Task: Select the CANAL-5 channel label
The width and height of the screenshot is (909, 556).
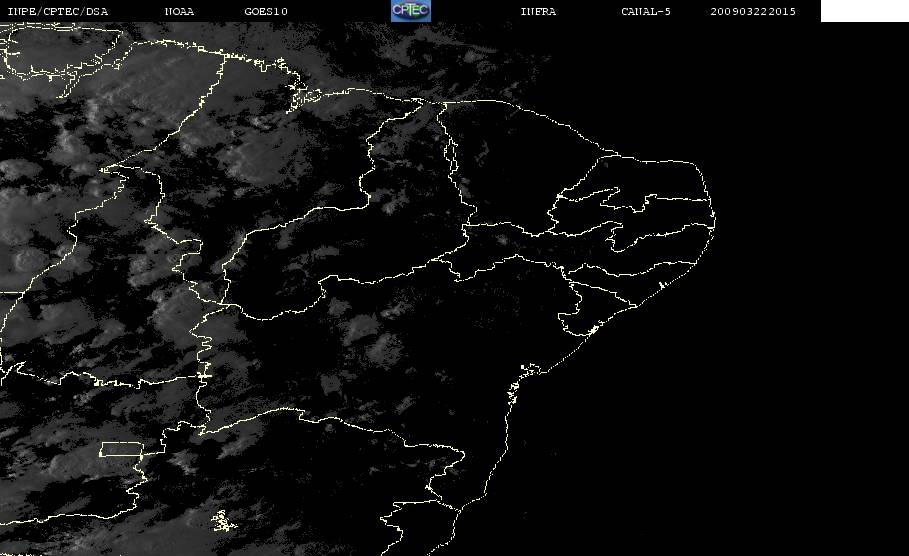Action: click(646, 12)
